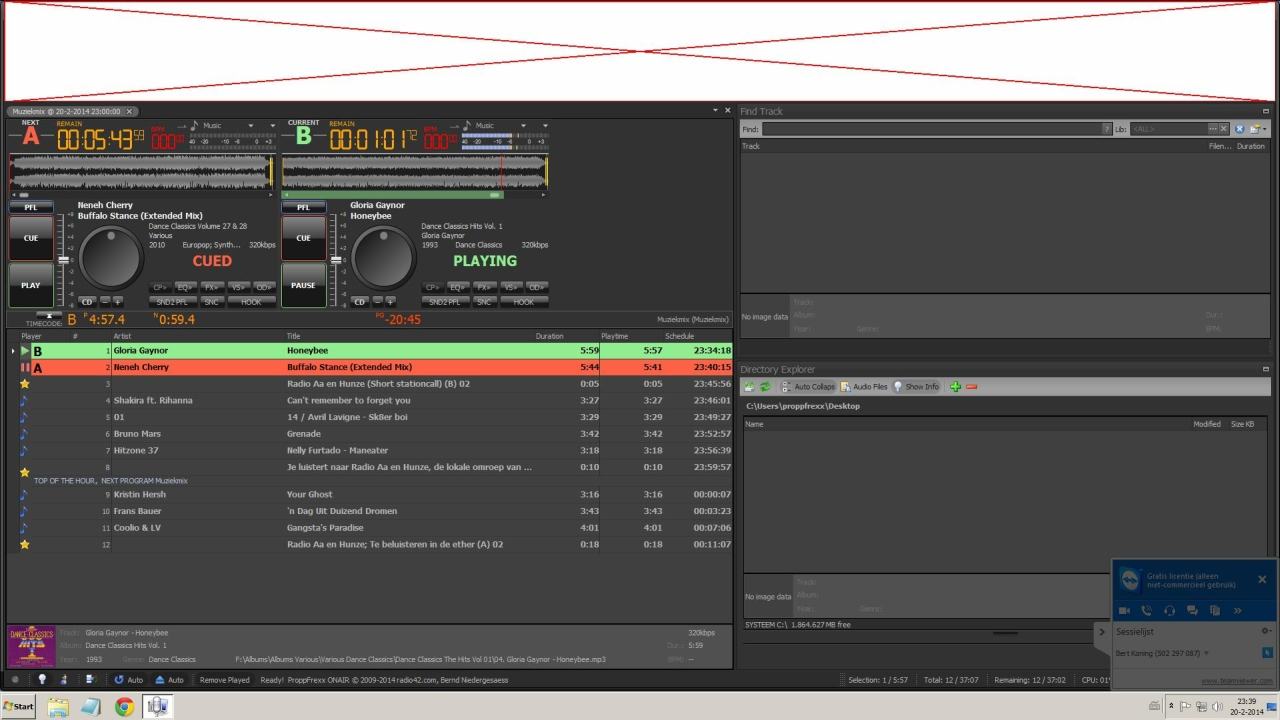Click the lightbulb icon in the status bar

click(x=42, y=679)
